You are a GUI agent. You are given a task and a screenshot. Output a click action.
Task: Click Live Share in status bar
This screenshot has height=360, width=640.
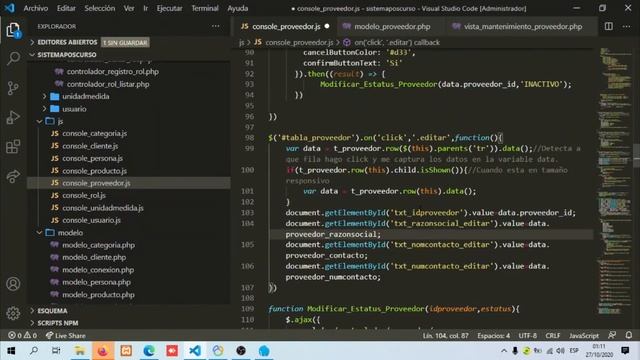pyautogui.click(x=66, y=336)
